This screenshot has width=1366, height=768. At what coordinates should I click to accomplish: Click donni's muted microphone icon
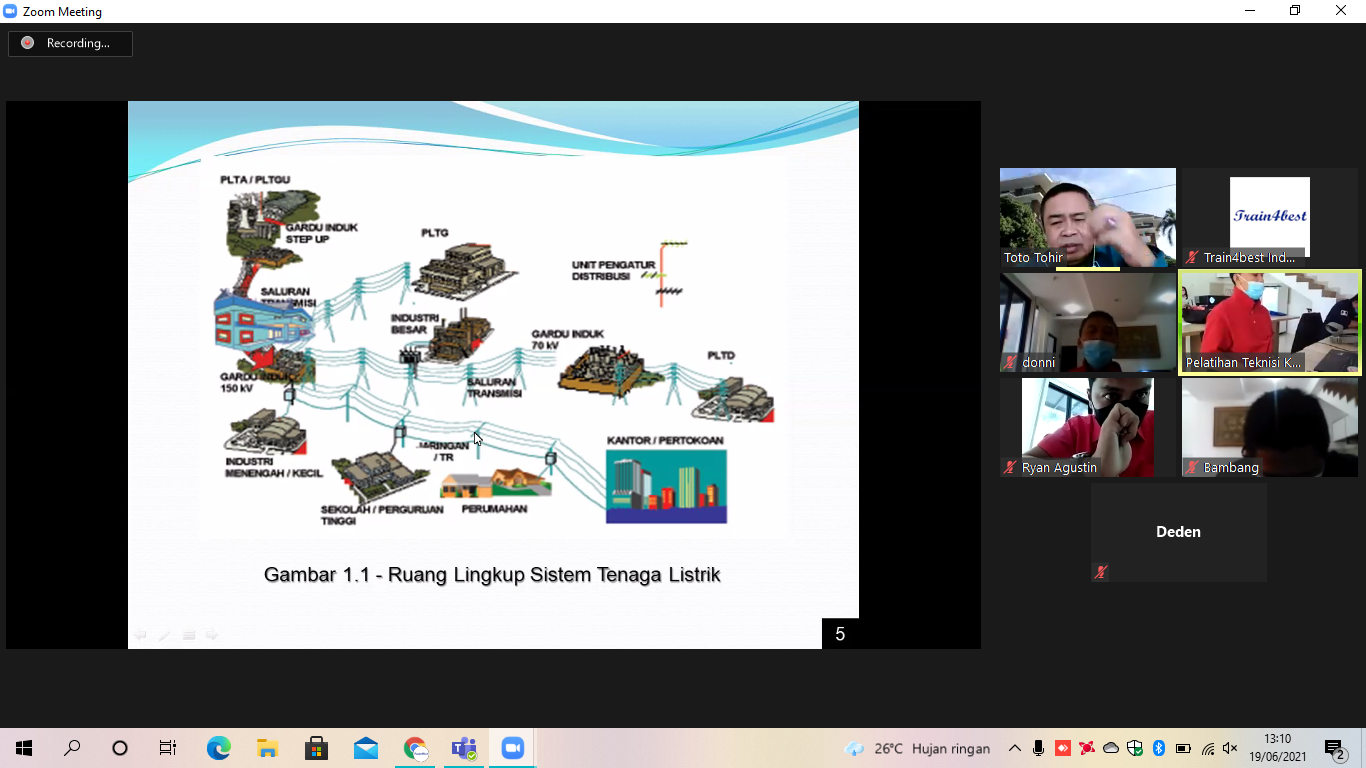pos(1011,363)
